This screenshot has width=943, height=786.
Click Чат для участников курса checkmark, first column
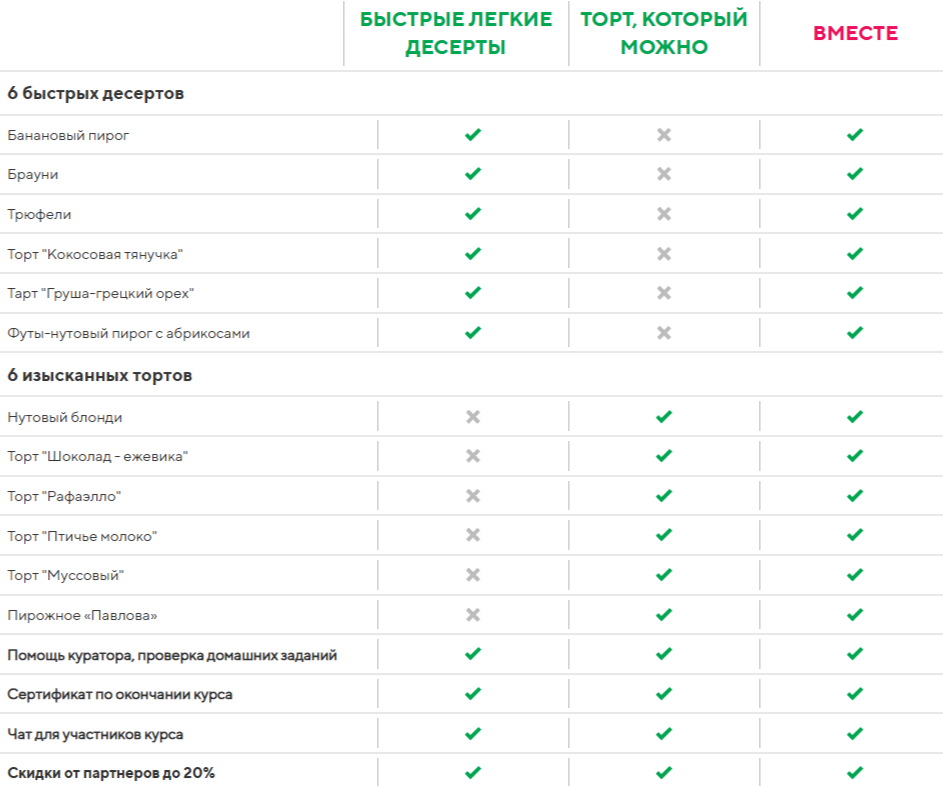point(473,734)
